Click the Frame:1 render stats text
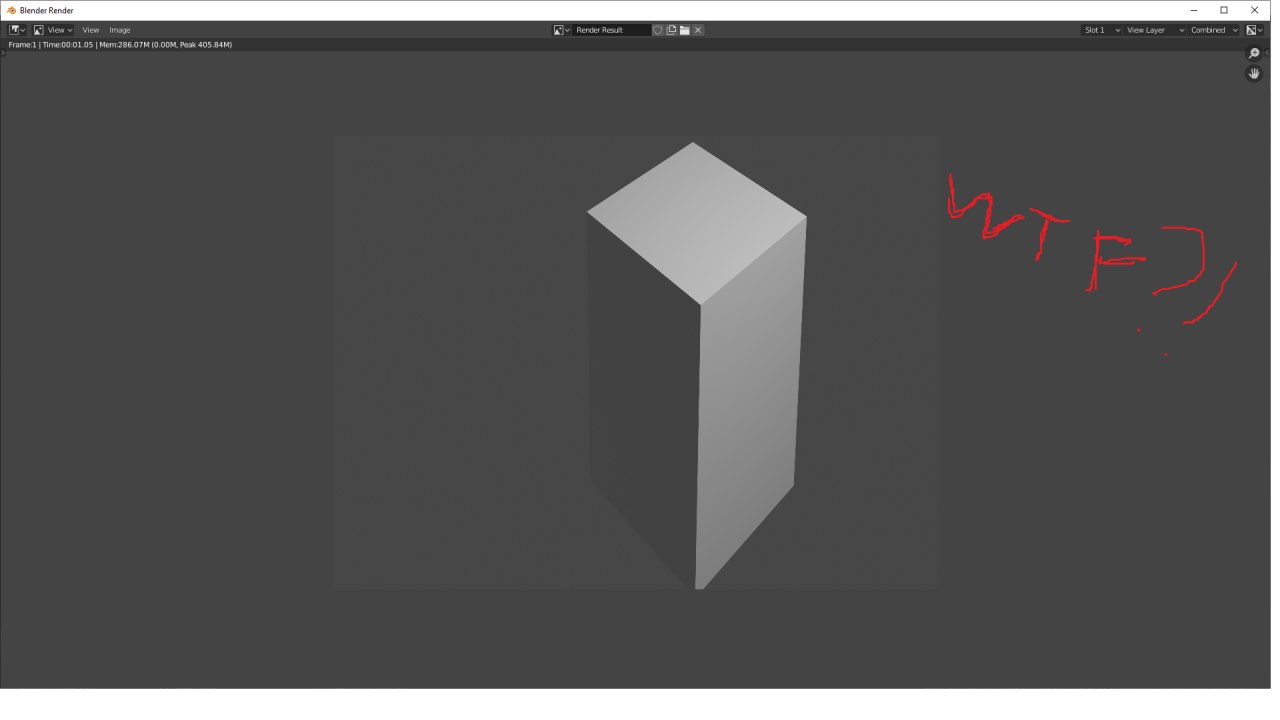This screenshot has height=720, width=1280. 120,45
